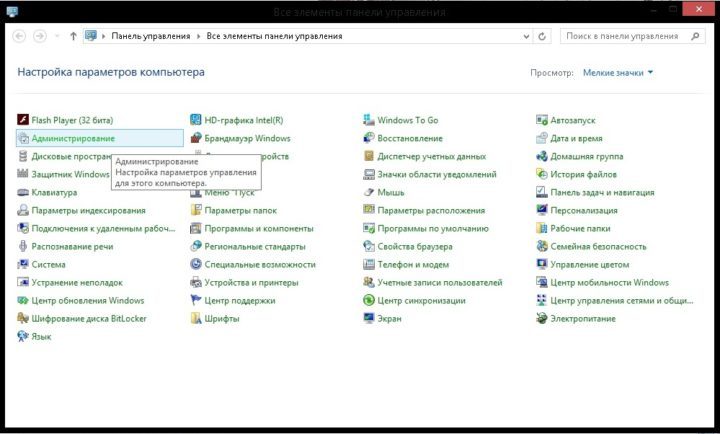Click the Брандмауэр Windows icon
720x434 pixels.
tap(196, 138)
